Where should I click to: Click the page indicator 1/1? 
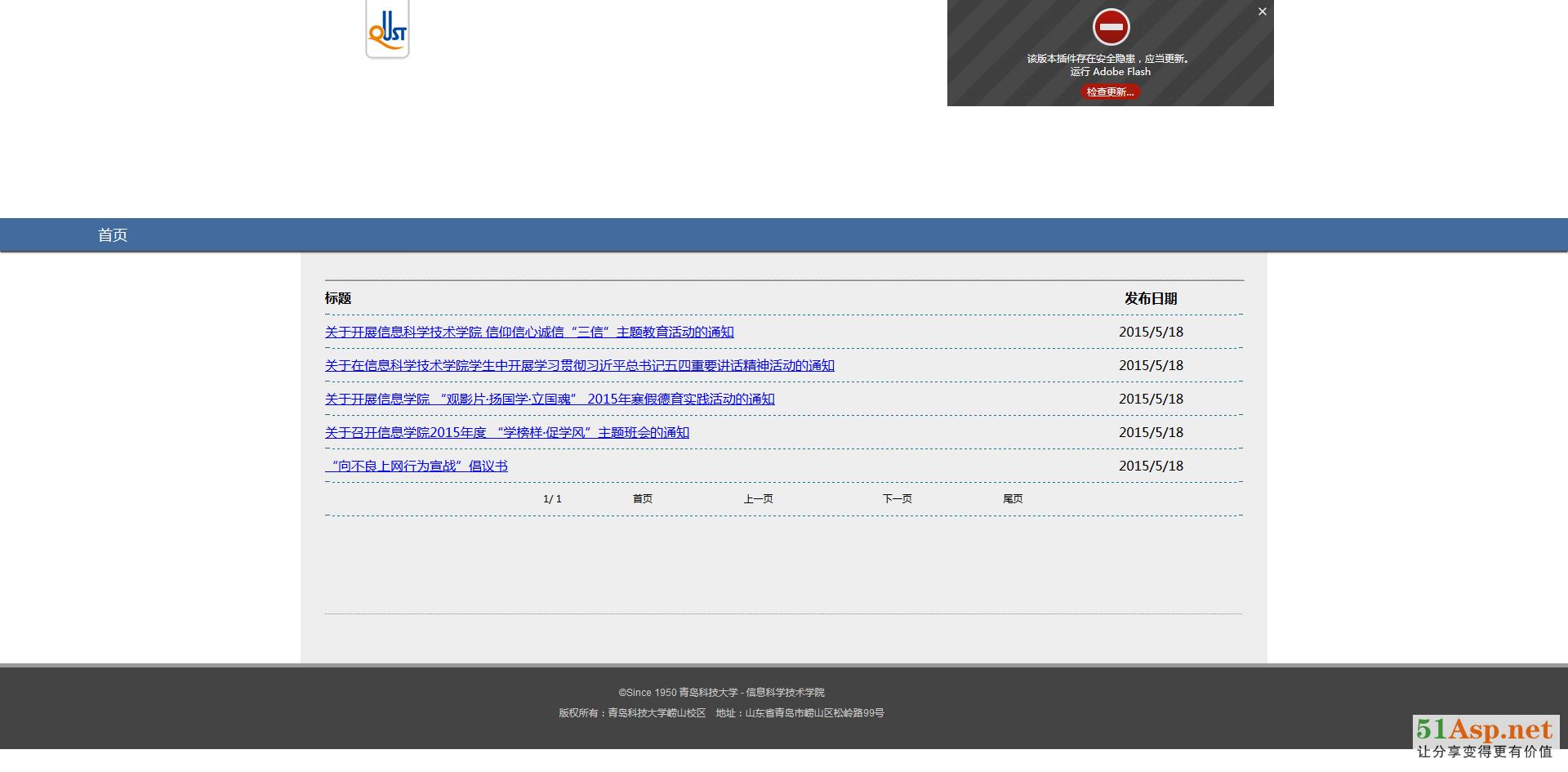tap(552, 498)
